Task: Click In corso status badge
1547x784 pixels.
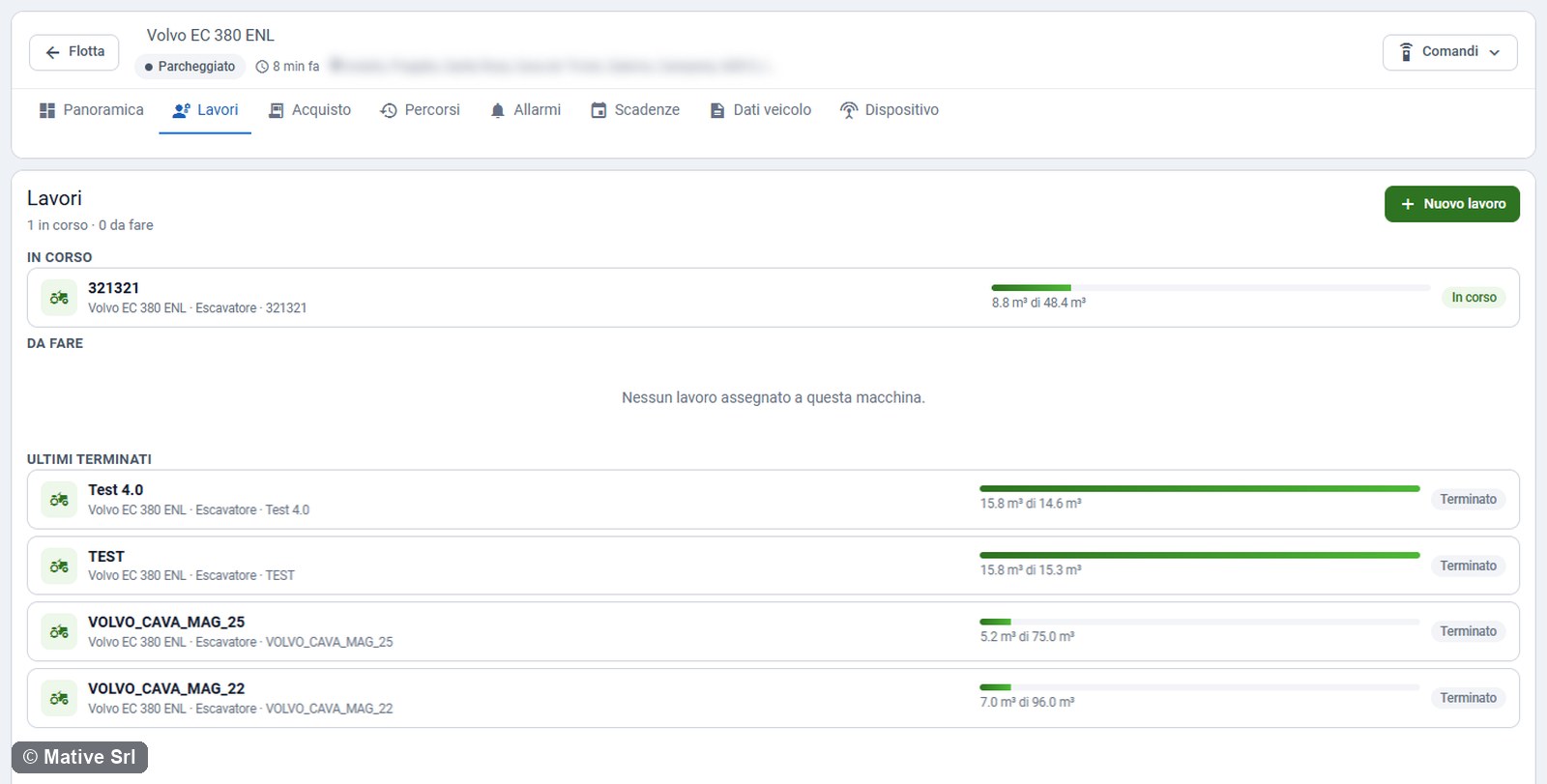Action: (1474, 298)
